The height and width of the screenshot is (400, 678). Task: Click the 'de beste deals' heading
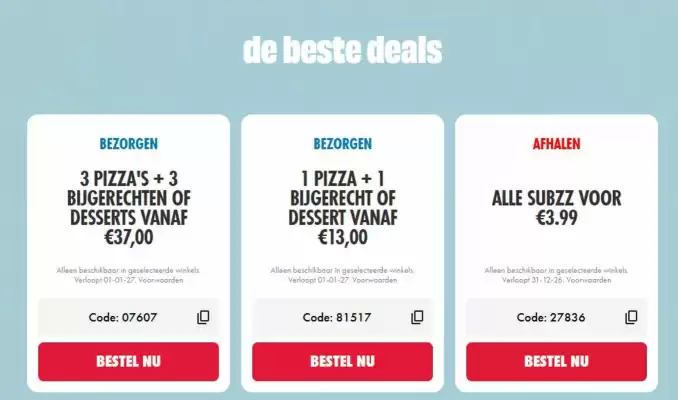click(x=341, y=50)
